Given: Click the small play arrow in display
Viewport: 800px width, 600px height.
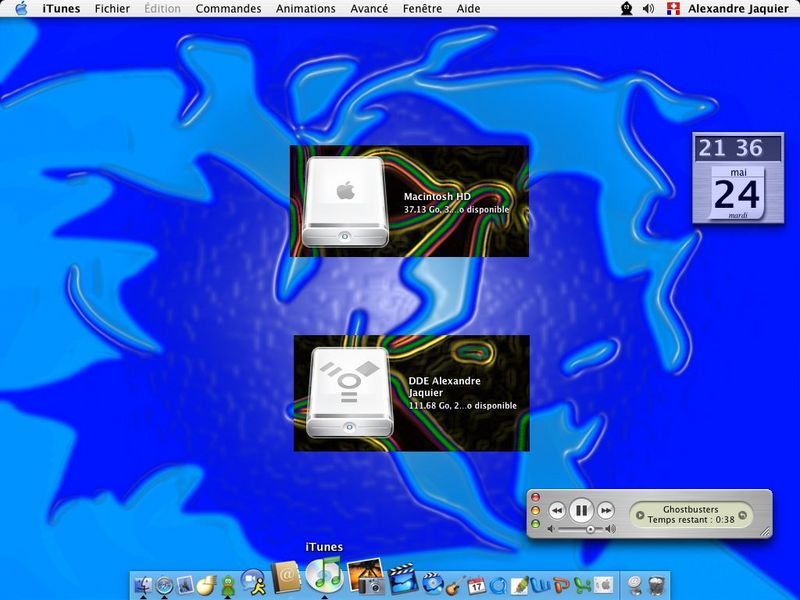Looking at the screenshot, I should pyautogui.click(x=640, y=515).
